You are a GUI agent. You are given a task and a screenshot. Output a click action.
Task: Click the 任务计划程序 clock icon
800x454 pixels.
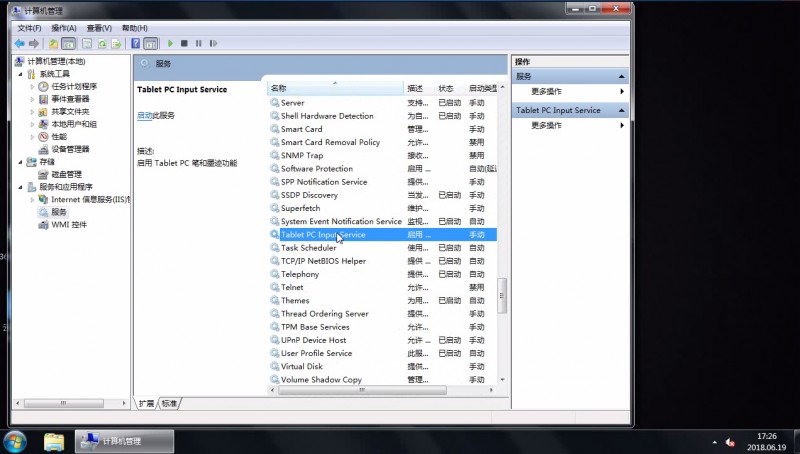coord(43,87)
